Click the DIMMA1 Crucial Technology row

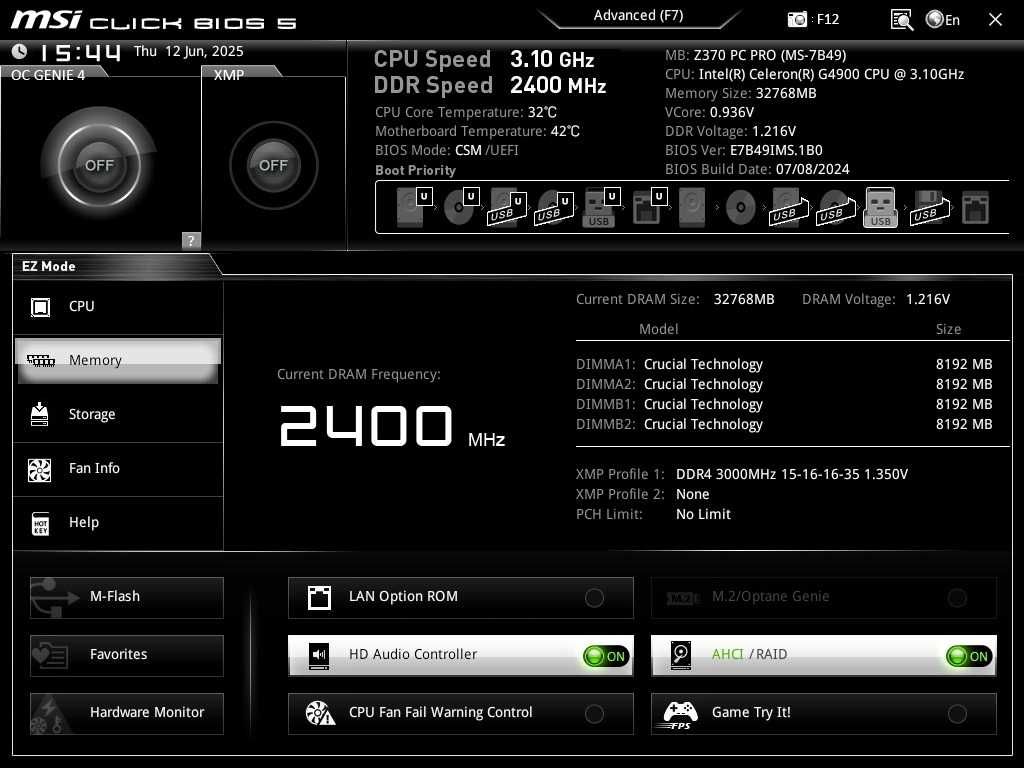[x=784, y=364]
